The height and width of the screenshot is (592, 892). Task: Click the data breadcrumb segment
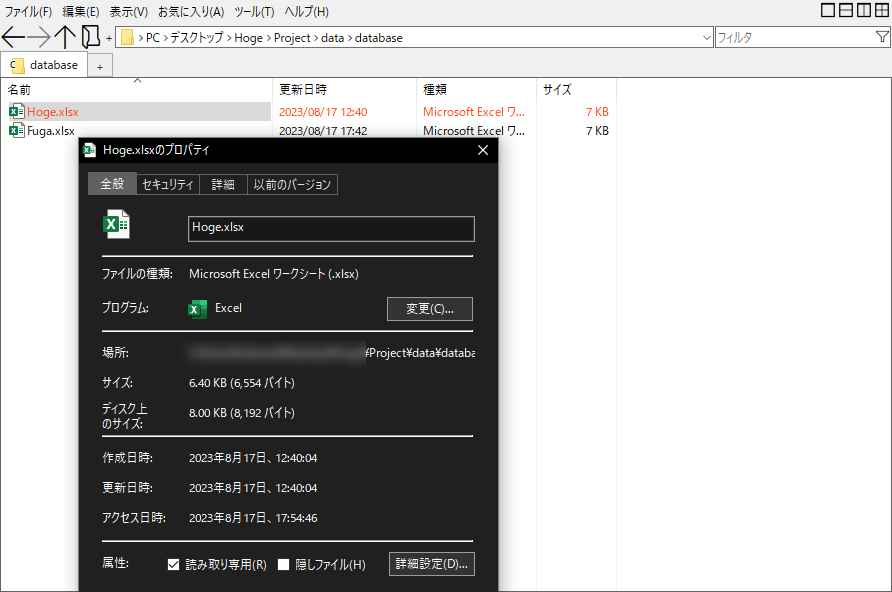332,38
